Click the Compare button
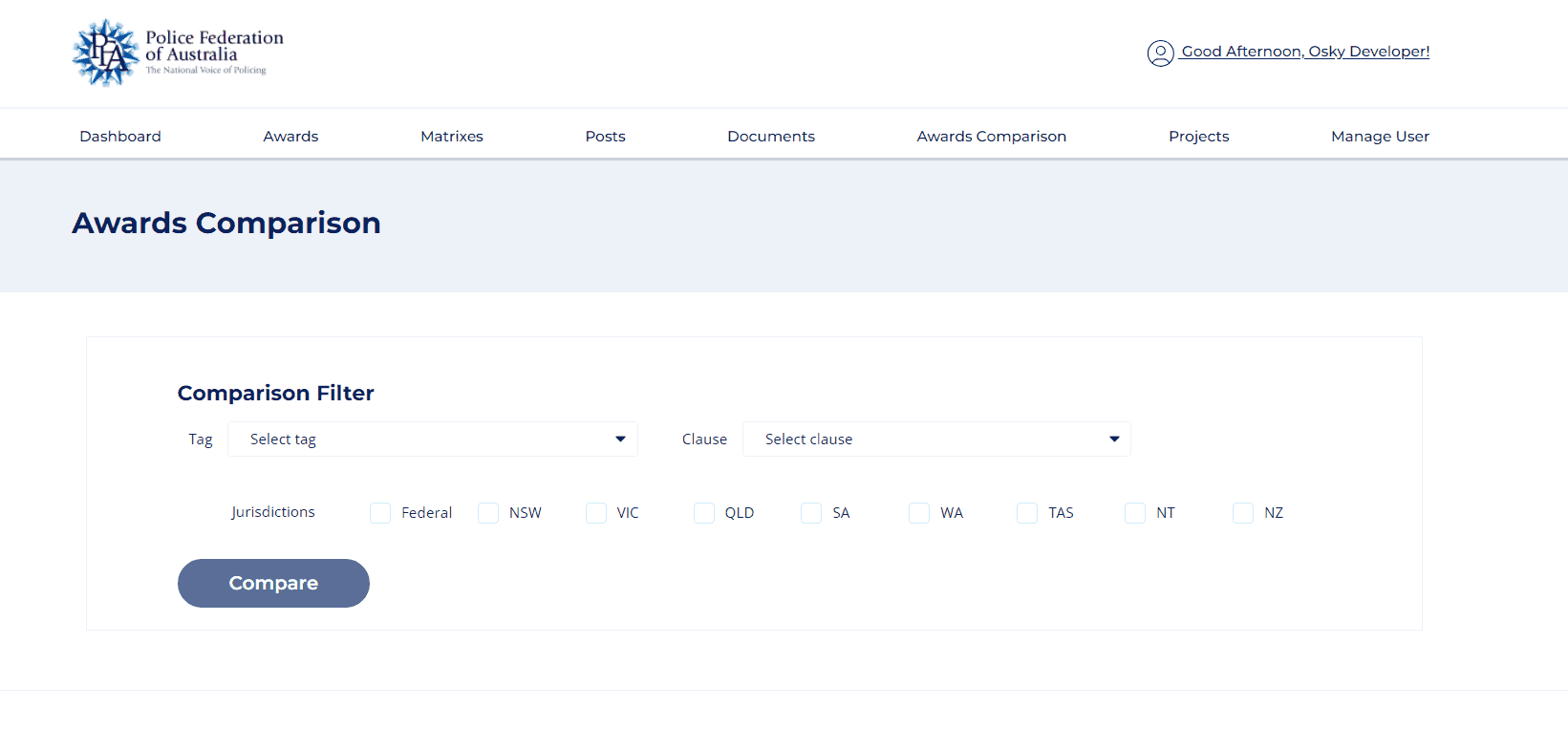This screenshot has height=729, width=1568. tap(273, 583)
